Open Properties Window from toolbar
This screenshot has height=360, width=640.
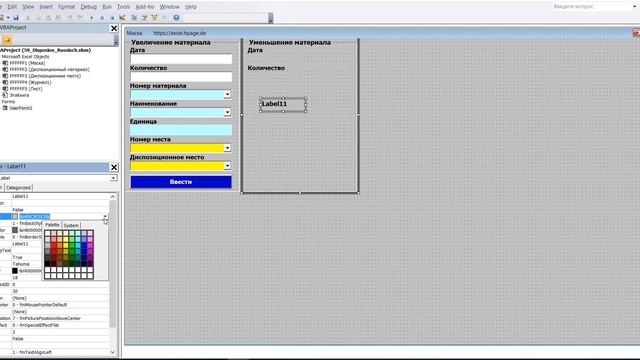click(x=144, y=18)
